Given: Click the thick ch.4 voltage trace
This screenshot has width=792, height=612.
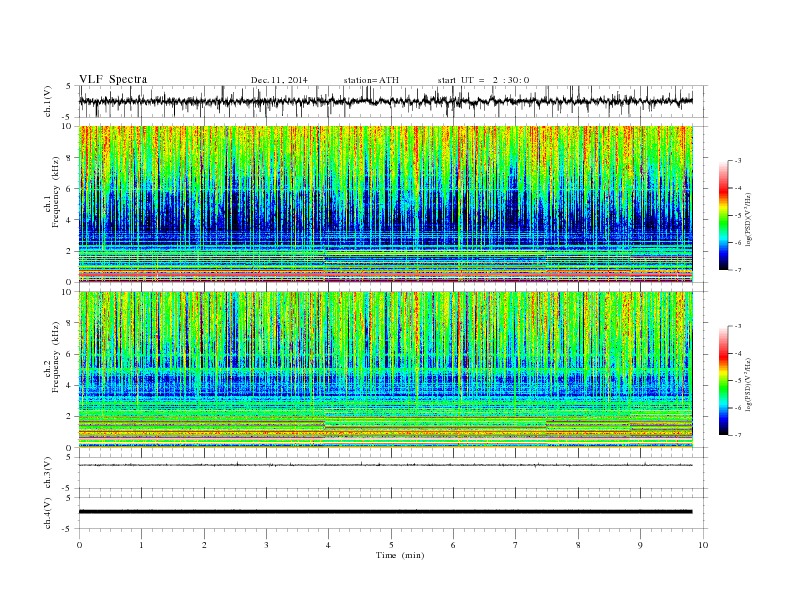Looking at the screenshot, I should 385,512.
